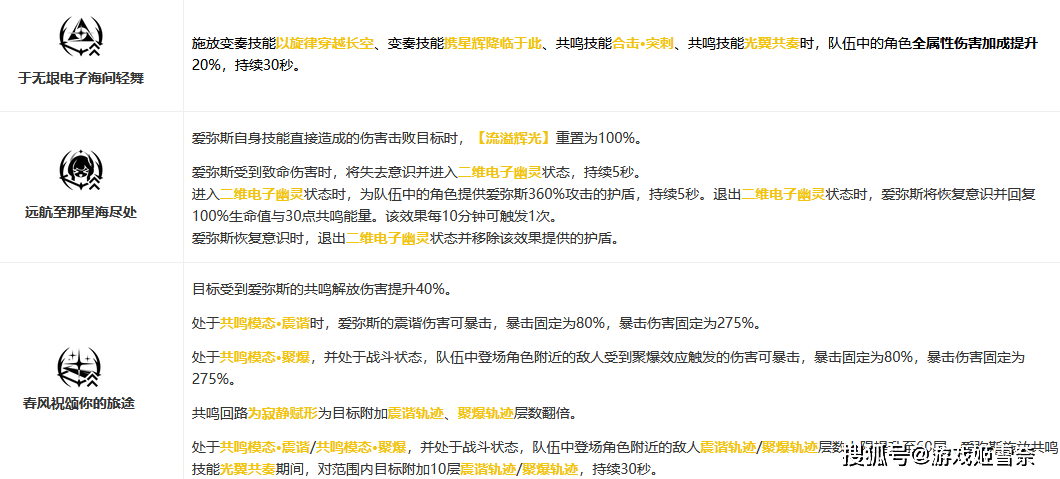Click 共鸣模态•聚爆 in the 聚爆效应 sentence
The height and width of the screenshot is (479, 1060).
click(x=264, y=356)
